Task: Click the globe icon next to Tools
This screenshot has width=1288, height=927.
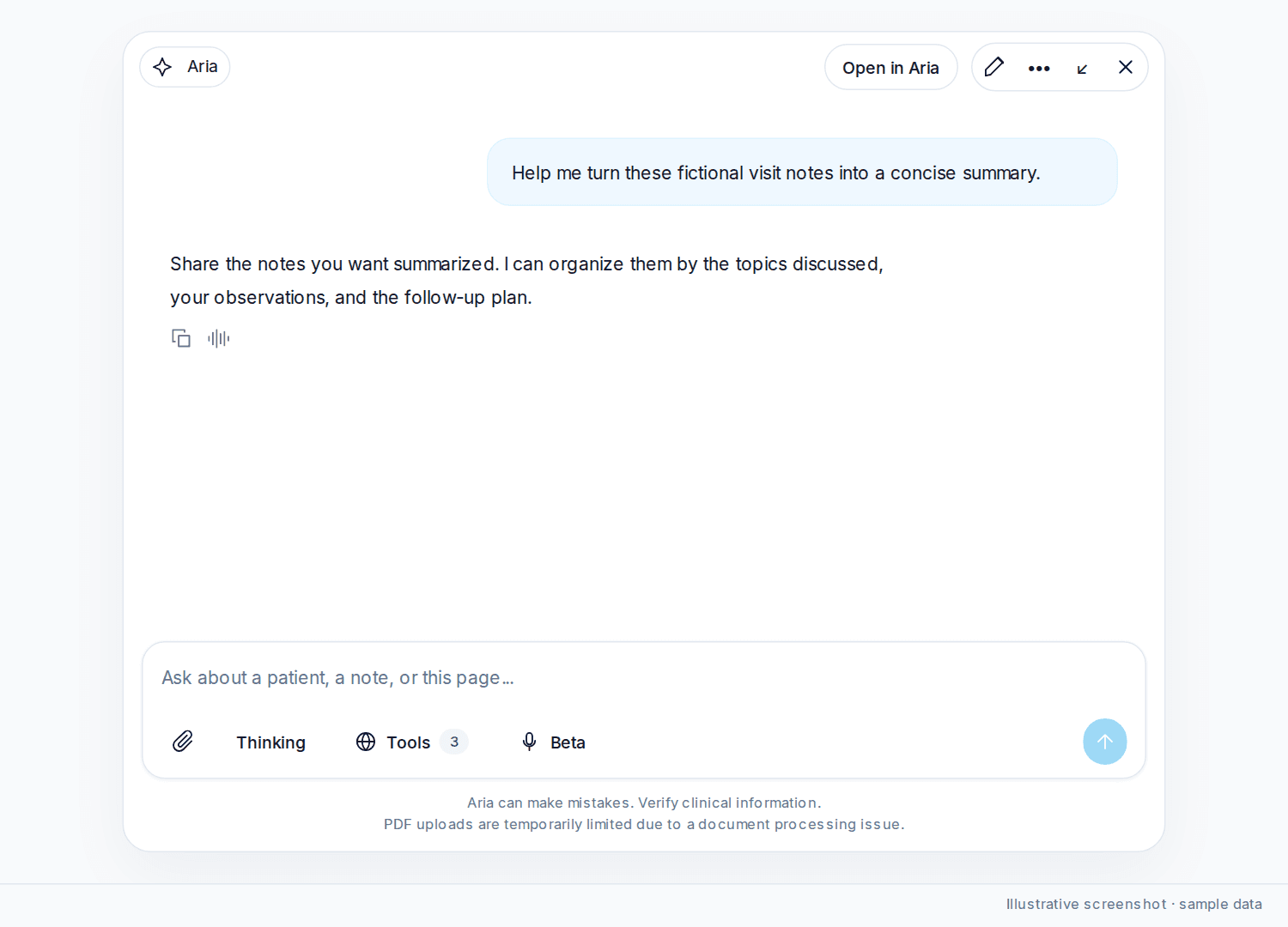Action: (x=366, y=742)
